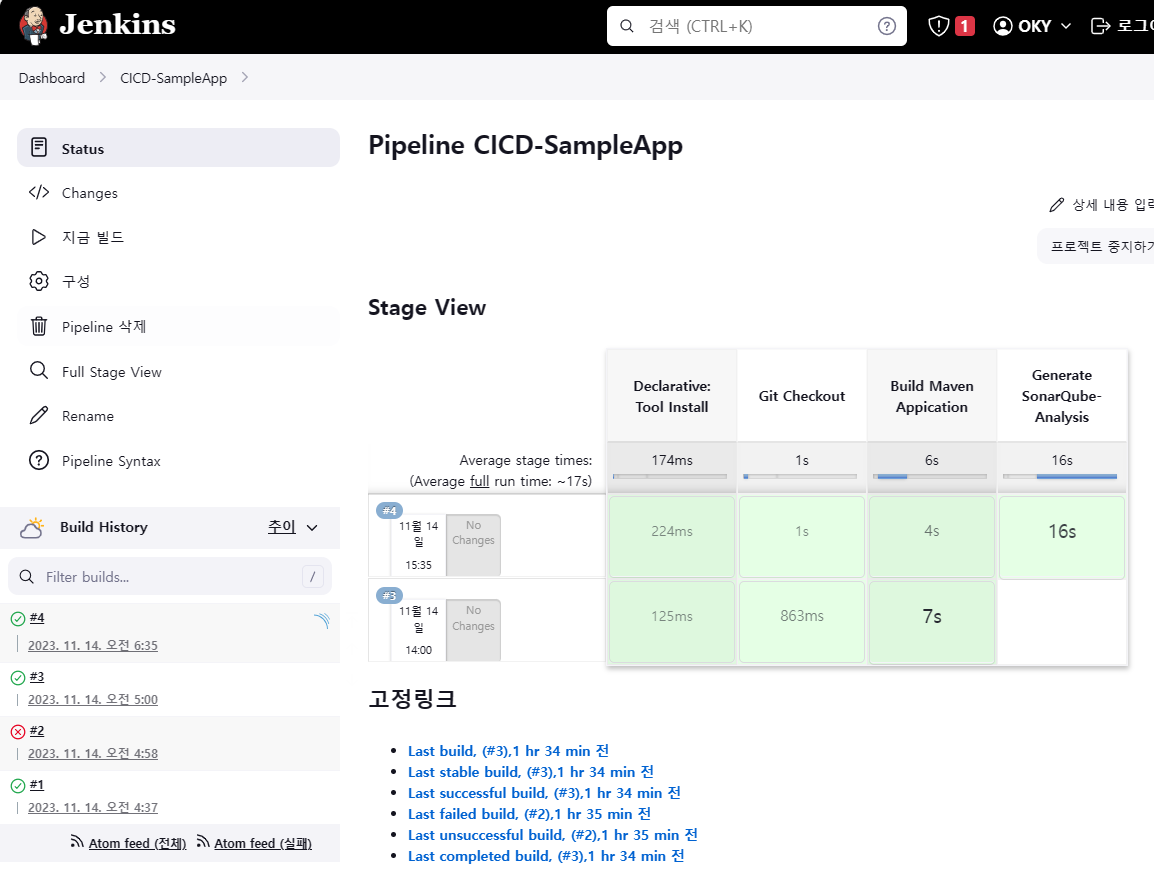The width and height of the screenshot is (1154, 888).
Task: Click Declarative: Tool Install average time bar
Action: pos(670,476)
